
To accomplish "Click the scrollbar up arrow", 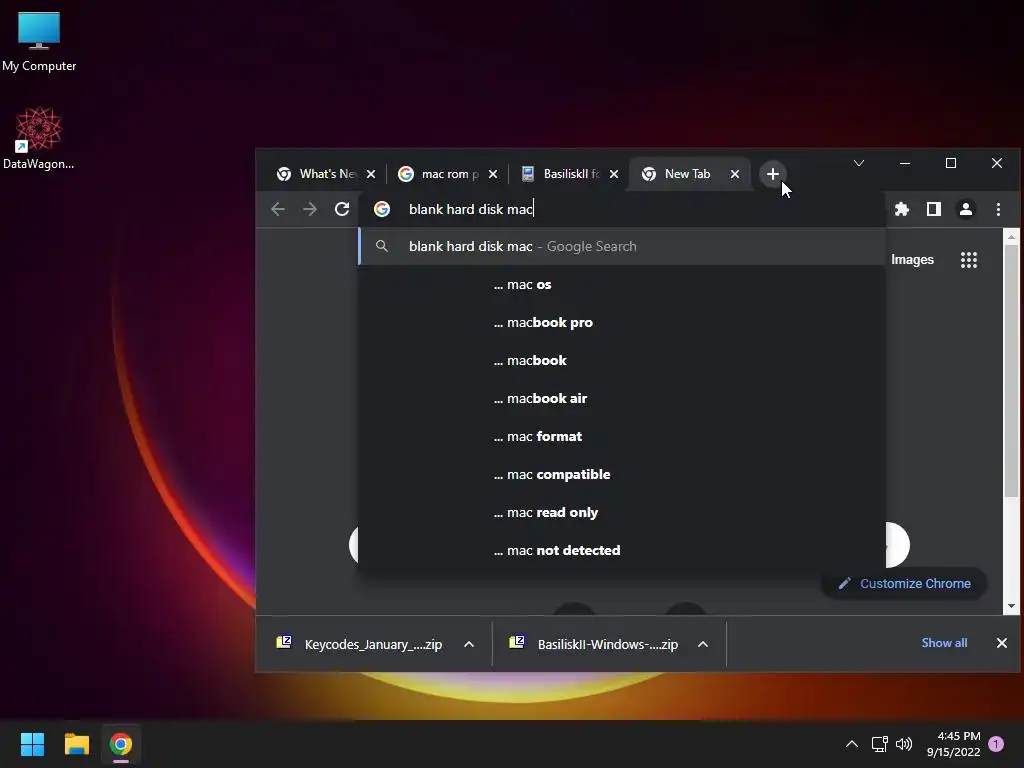I will [x=1011, y=237].
